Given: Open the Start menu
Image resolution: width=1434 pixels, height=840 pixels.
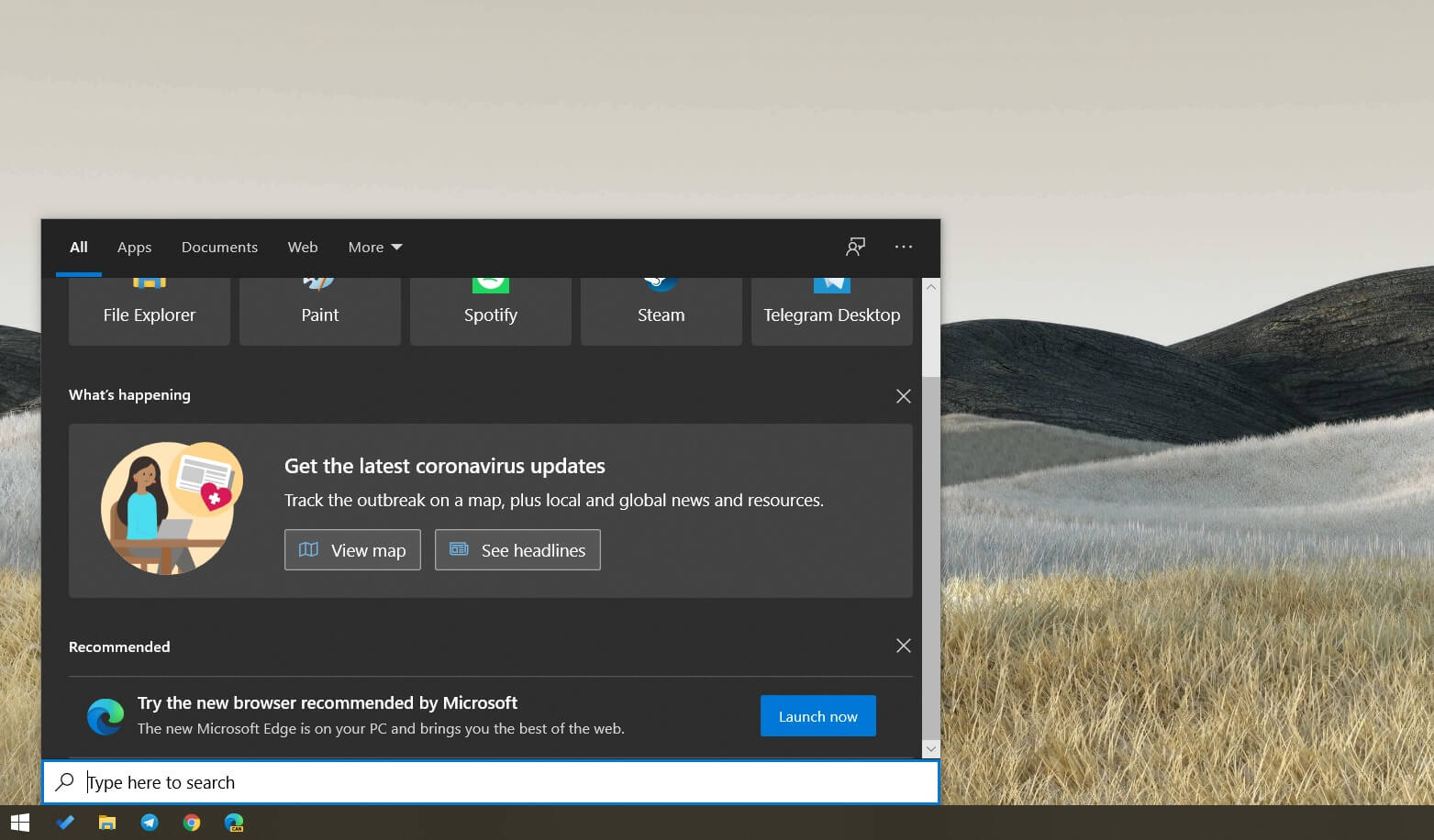Looking at the screenshot, I should [19, 822].
